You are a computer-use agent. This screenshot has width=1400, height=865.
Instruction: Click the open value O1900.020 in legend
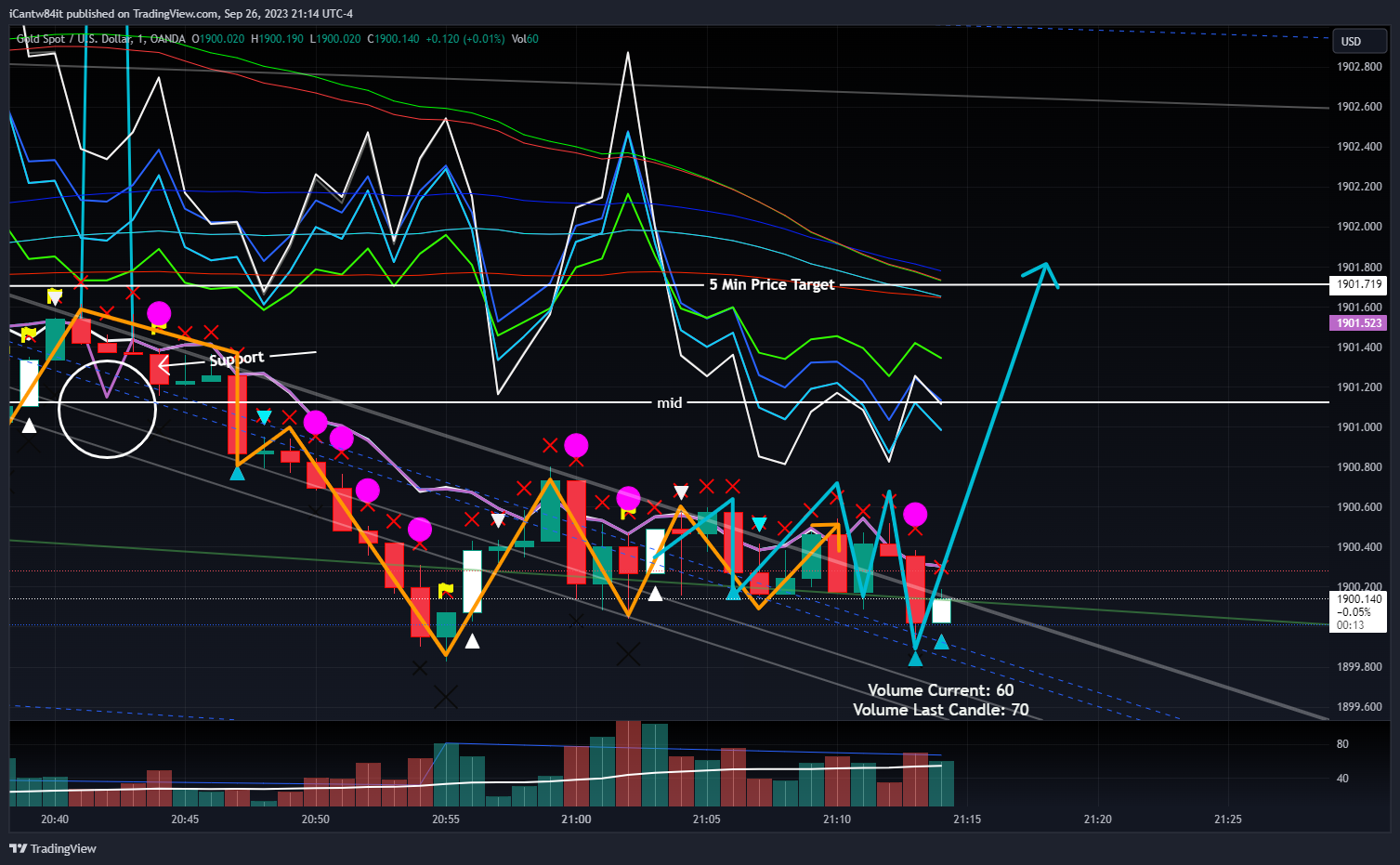click(x=218, y=39)
